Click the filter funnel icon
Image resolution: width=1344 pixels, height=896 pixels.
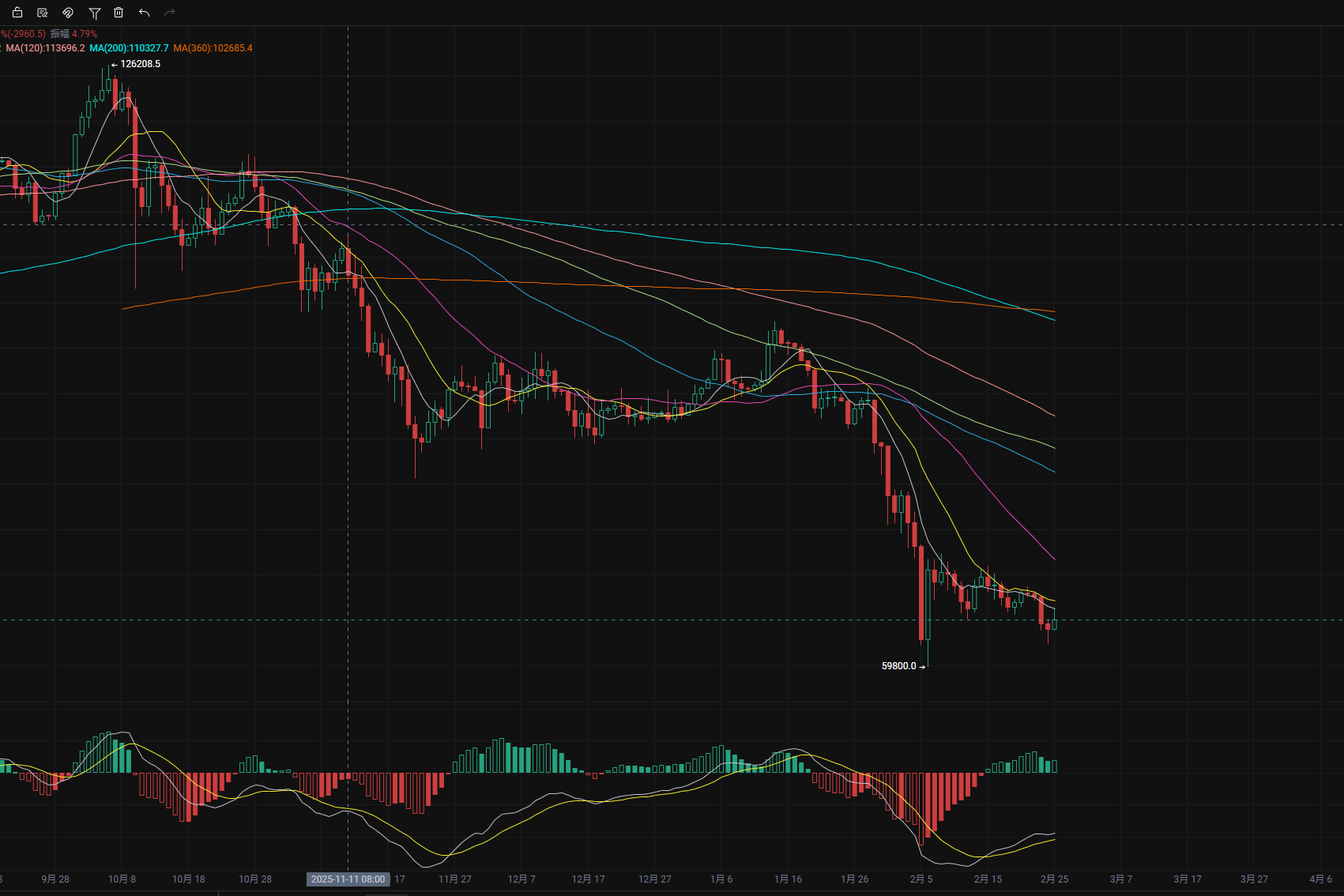pyautogui.click(x=94, y=13)
